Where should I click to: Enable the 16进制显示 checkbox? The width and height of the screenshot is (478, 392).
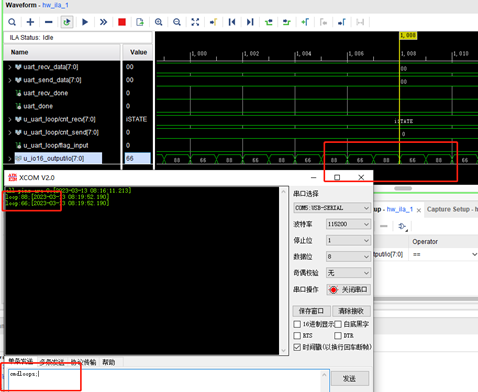click(x=297, y=324)
